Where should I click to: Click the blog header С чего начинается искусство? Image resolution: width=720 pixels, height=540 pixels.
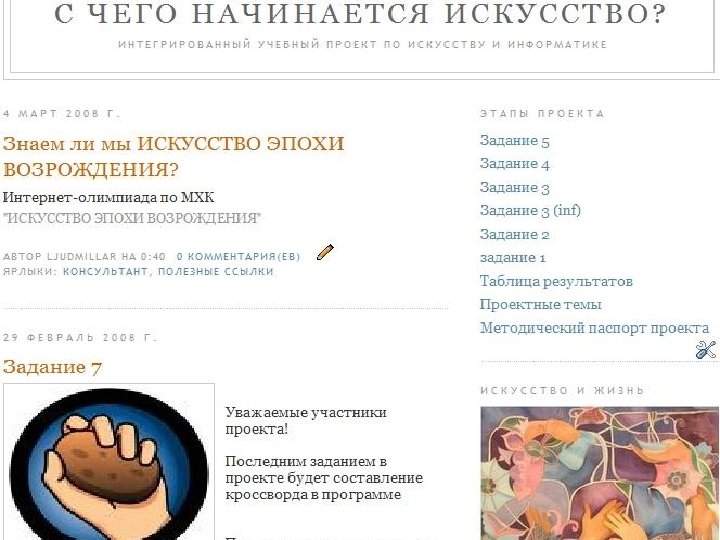coord(360,14)
